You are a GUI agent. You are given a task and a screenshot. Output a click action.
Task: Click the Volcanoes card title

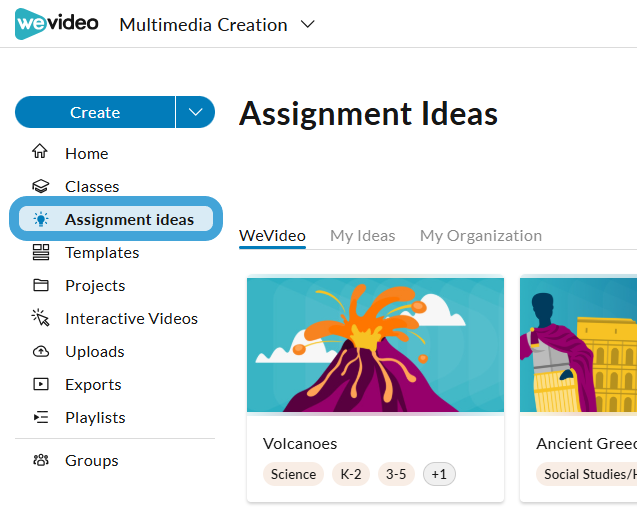tap(300, 444)
